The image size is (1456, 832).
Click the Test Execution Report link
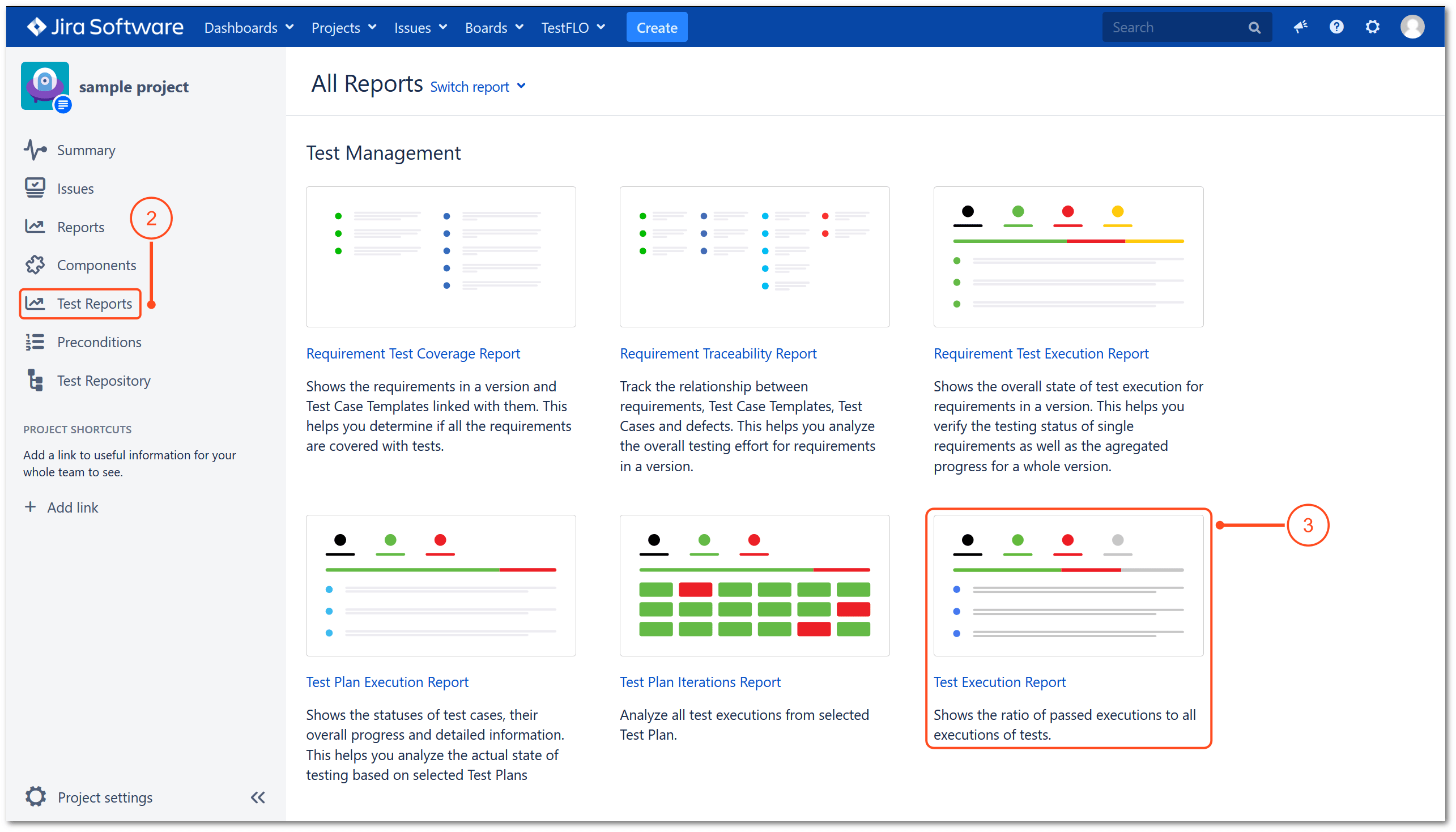pos(998,682)
